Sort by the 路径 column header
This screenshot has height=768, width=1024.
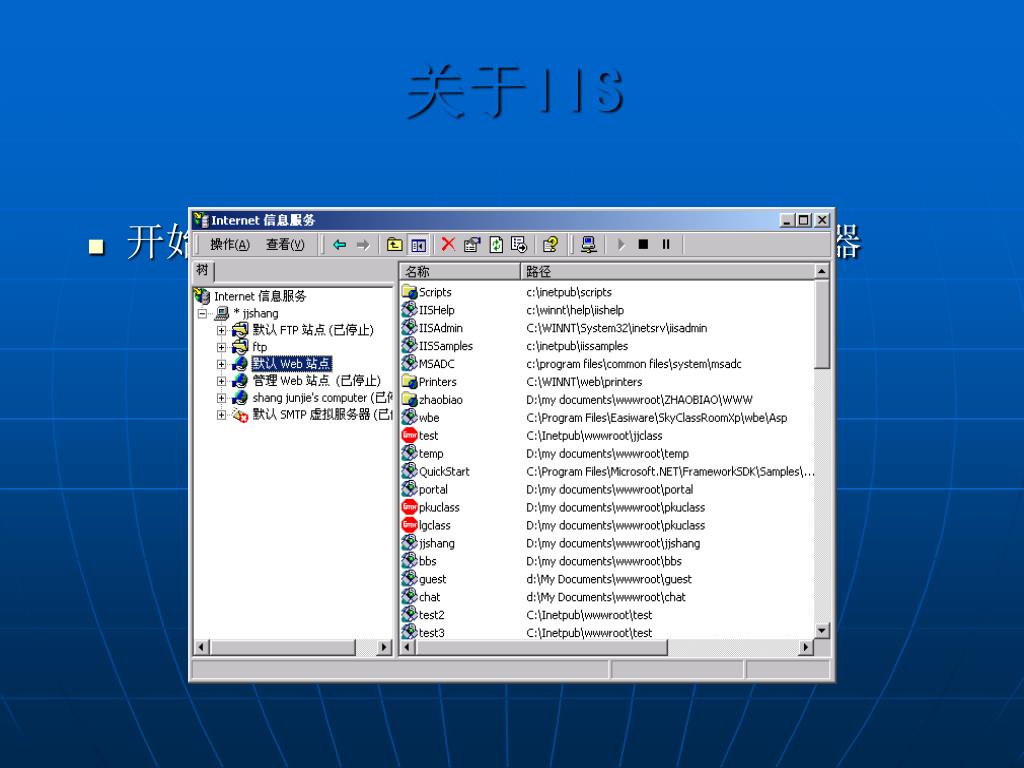pos(667,271)
